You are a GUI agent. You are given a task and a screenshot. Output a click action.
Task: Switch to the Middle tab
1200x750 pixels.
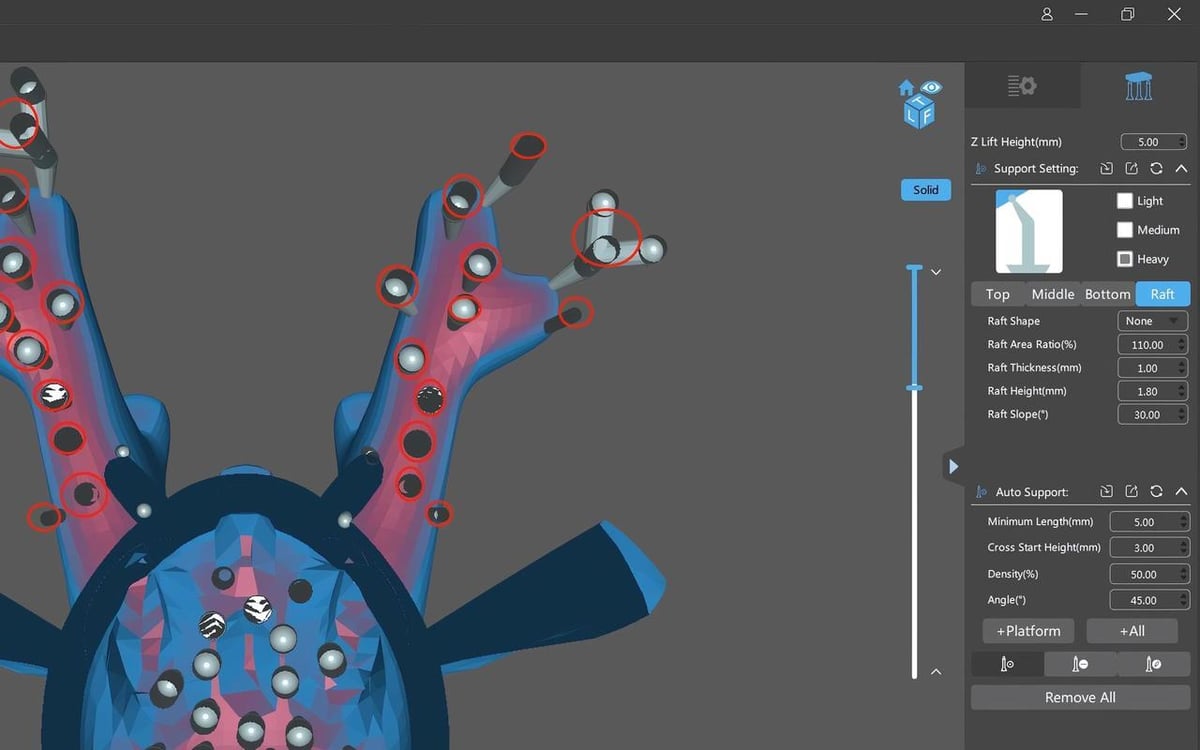1053,294
